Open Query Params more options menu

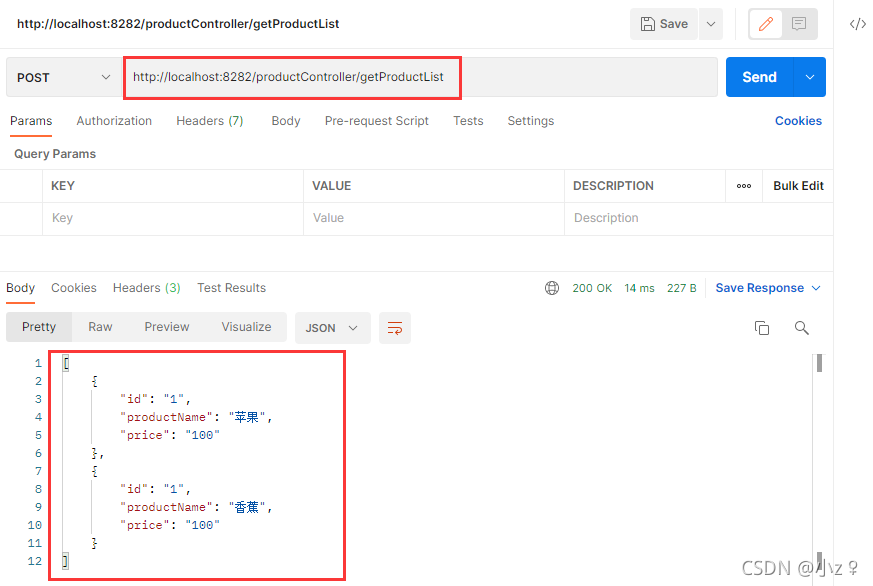click(742, 185)
